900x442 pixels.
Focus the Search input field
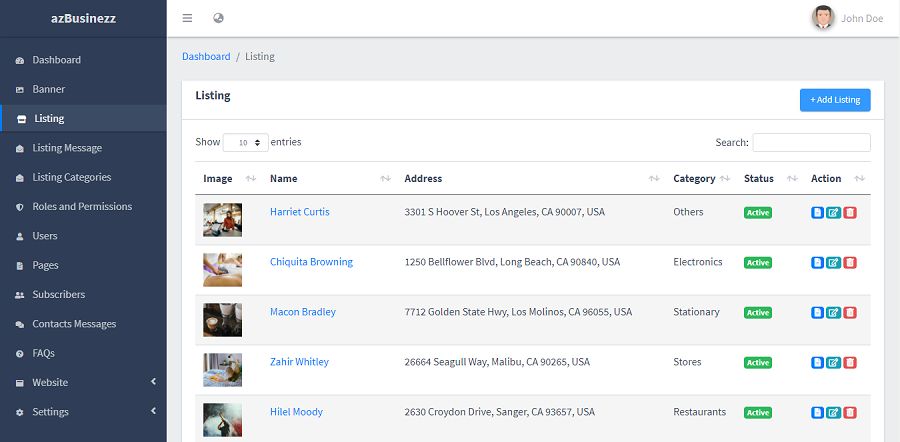pyautogui.click(x=811, y=143)
